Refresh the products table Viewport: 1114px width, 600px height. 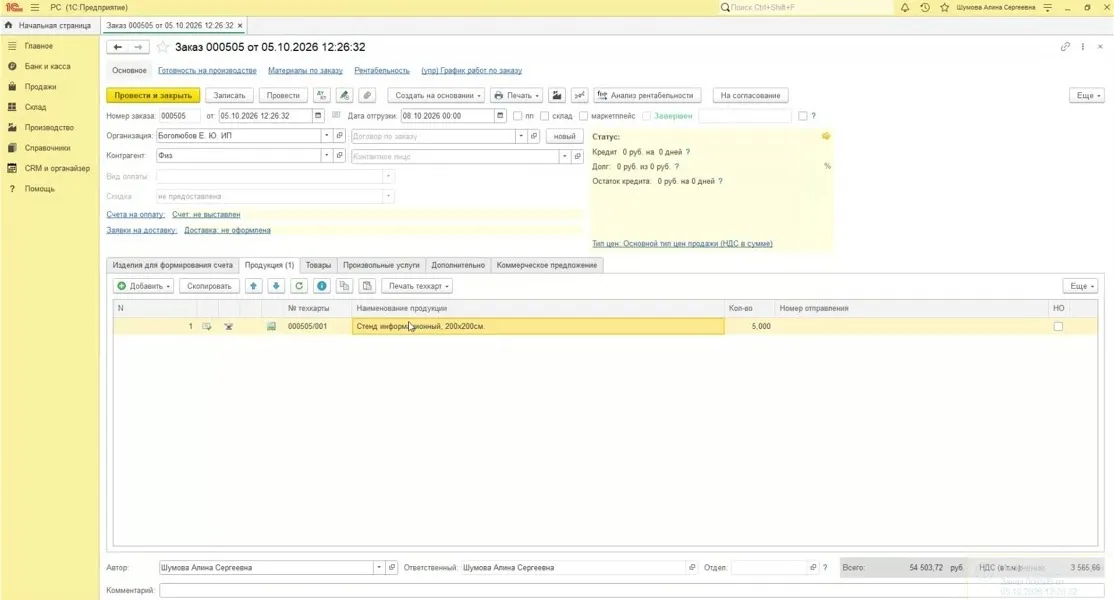299,286
